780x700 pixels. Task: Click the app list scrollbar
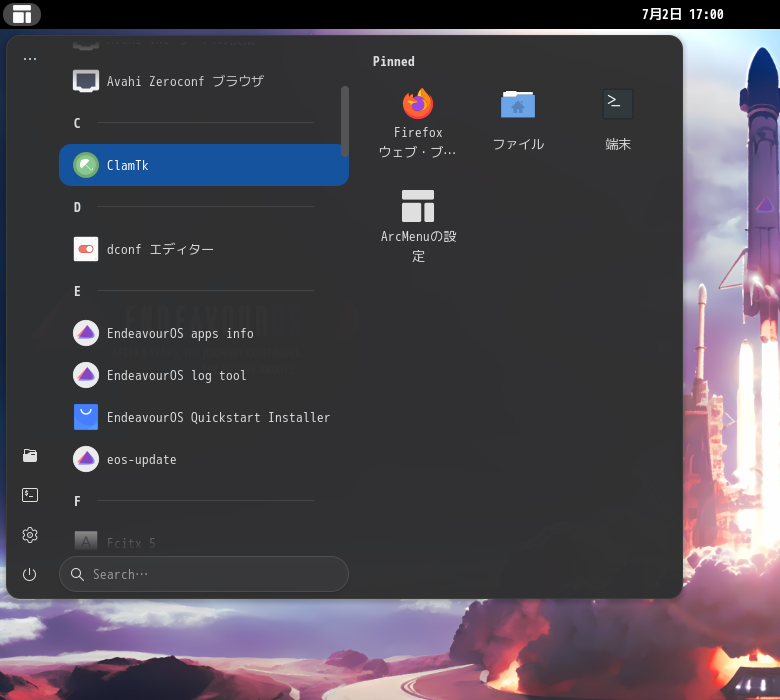click(345, 121)
